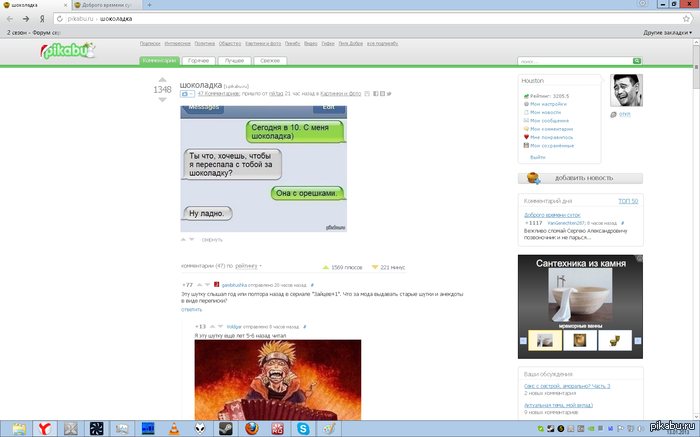
Task: Expand the comment sorting dropdown
Action: pyautogui.click(x=247, y=266)
